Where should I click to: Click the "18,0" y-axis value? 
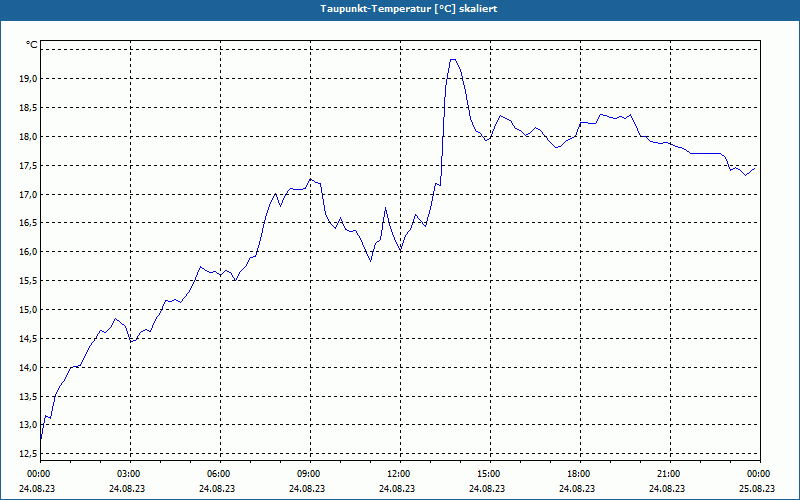tap(29, 137)
